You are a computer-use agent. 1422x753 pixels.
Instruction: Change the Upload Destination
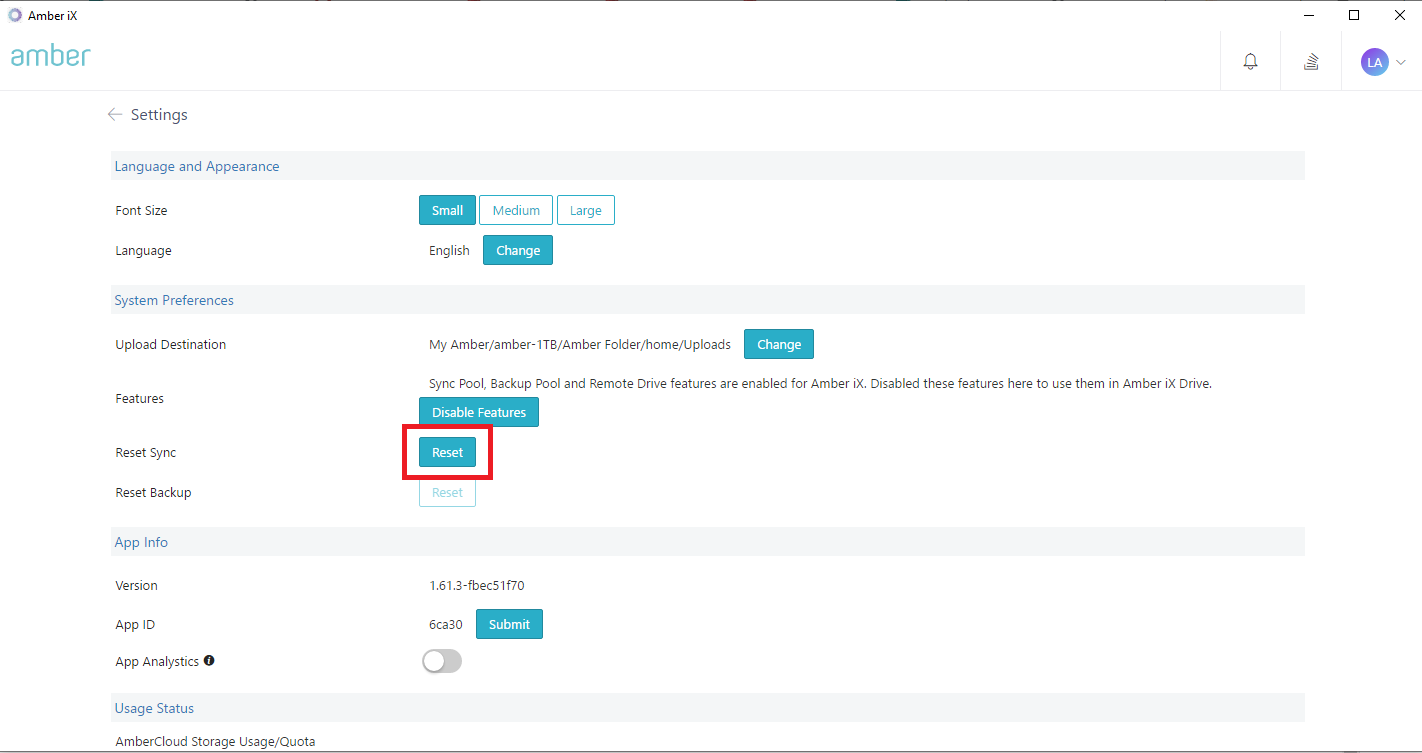pos(779,344)
